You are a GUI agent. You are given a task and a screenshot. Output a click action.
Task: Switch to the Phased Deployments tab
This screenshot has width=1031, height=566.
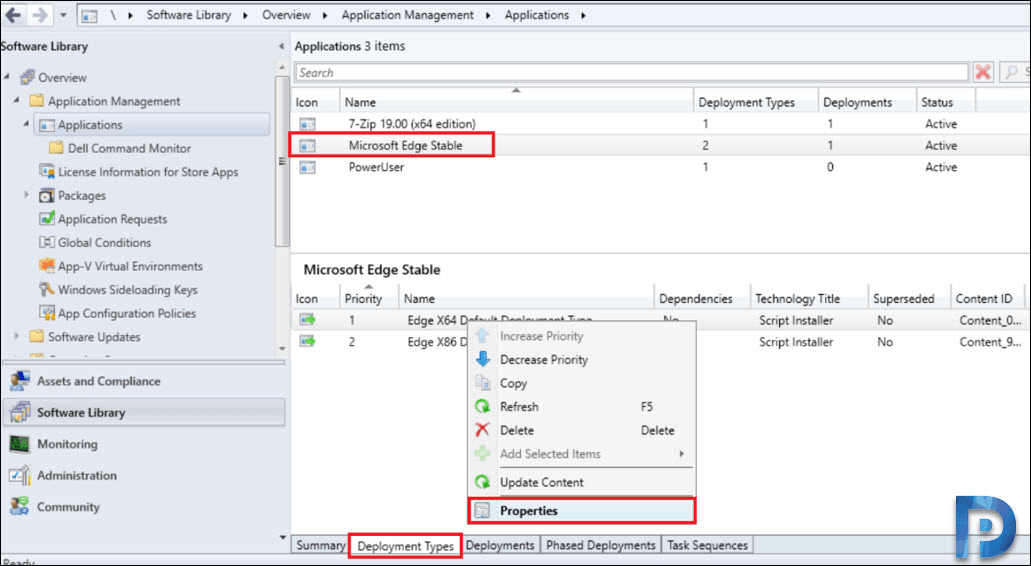click(x=600, y=546)
